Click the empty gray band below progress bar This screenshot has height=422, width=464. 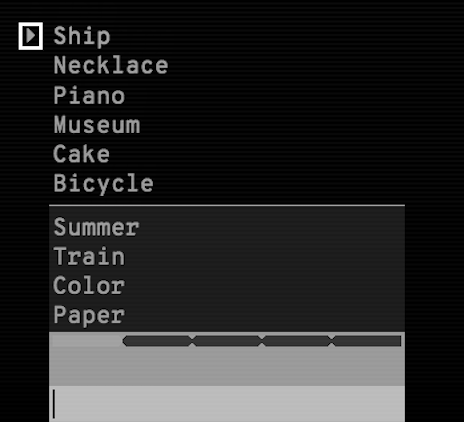(227, 367)
